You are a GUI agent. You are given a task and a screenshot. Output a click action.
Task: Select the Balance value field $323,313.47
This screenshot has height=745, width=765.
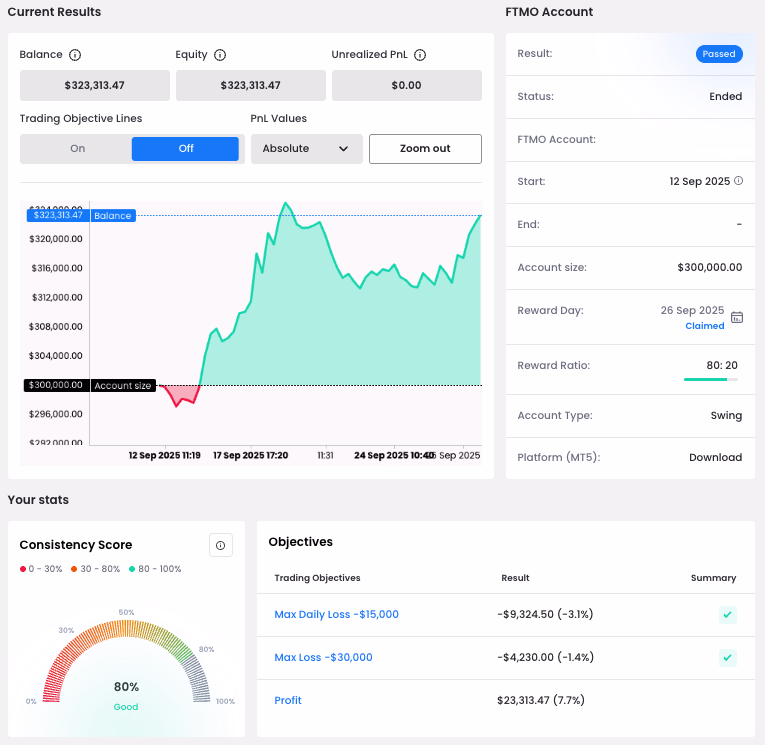tap(95, 85)
